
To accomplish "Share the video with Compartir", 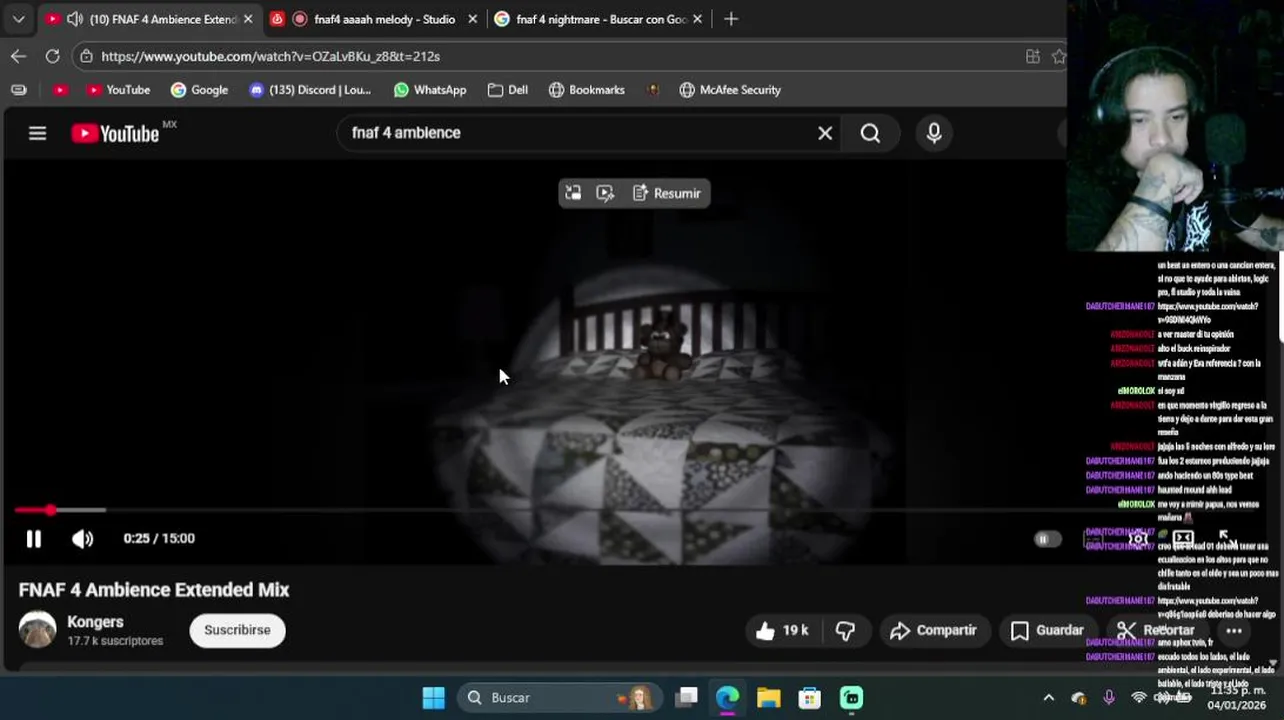I will pos(933,630).
